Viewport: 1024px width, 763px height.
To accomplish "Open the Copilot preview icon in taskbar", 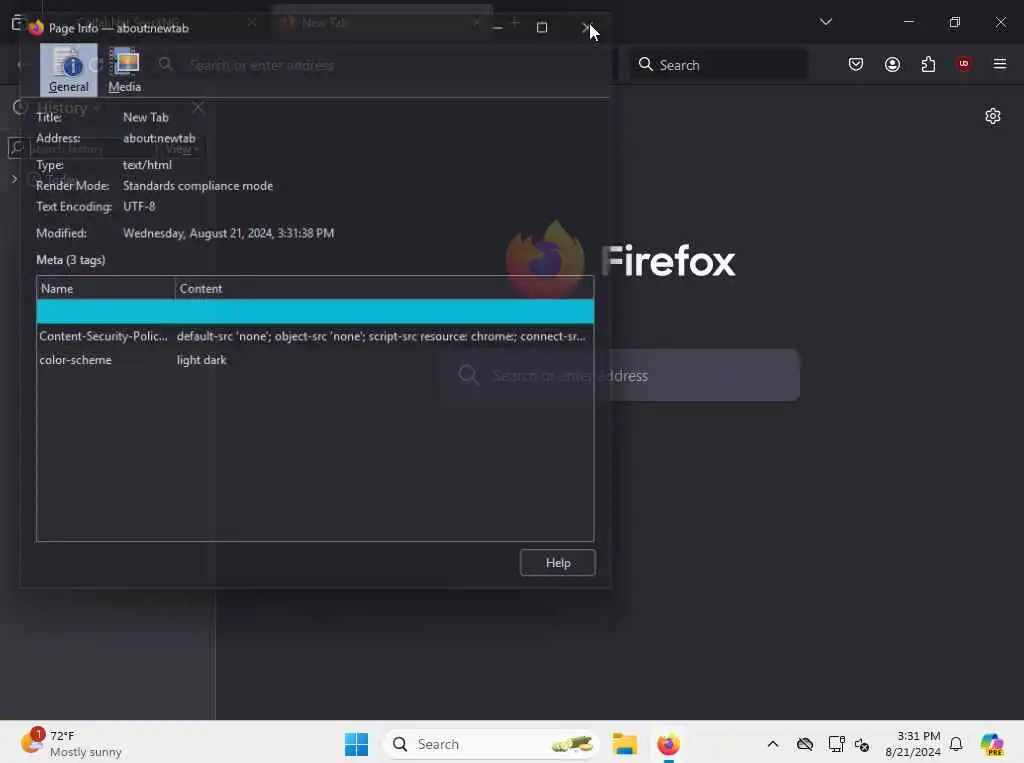I will pos(992,744).
